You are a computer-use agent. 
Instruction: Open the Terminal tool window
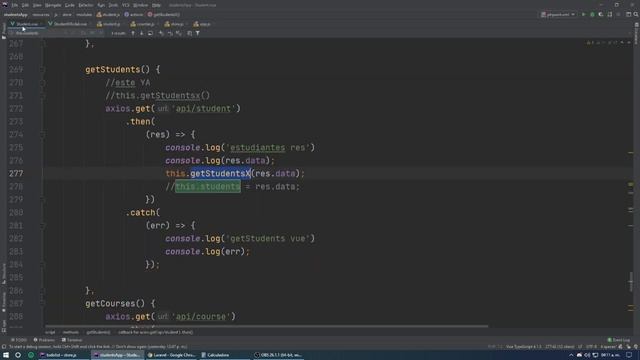coord(72,340)
